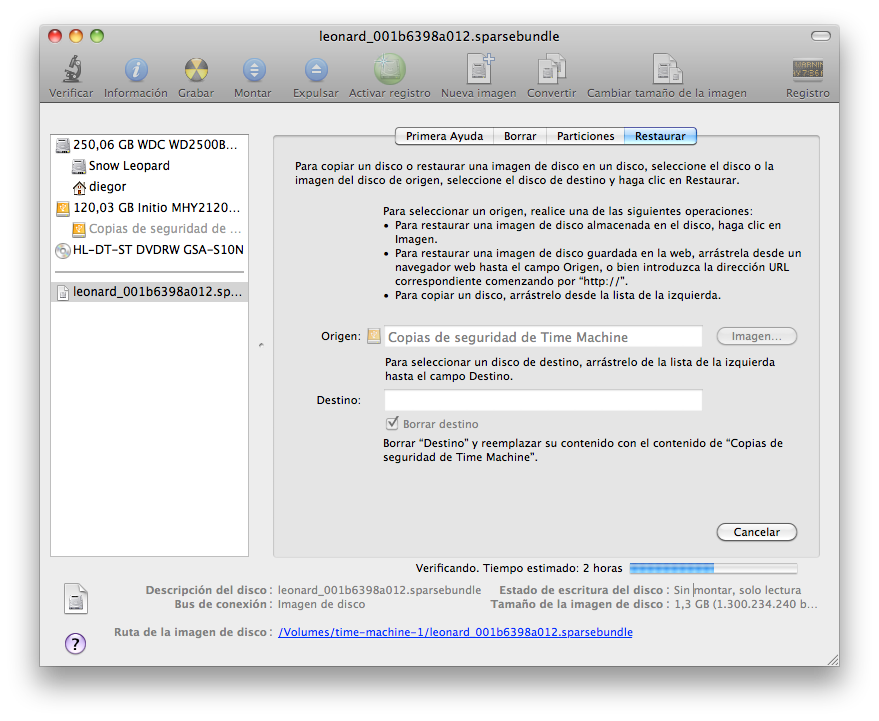Open the Particiones tab

tap(585, 136)
